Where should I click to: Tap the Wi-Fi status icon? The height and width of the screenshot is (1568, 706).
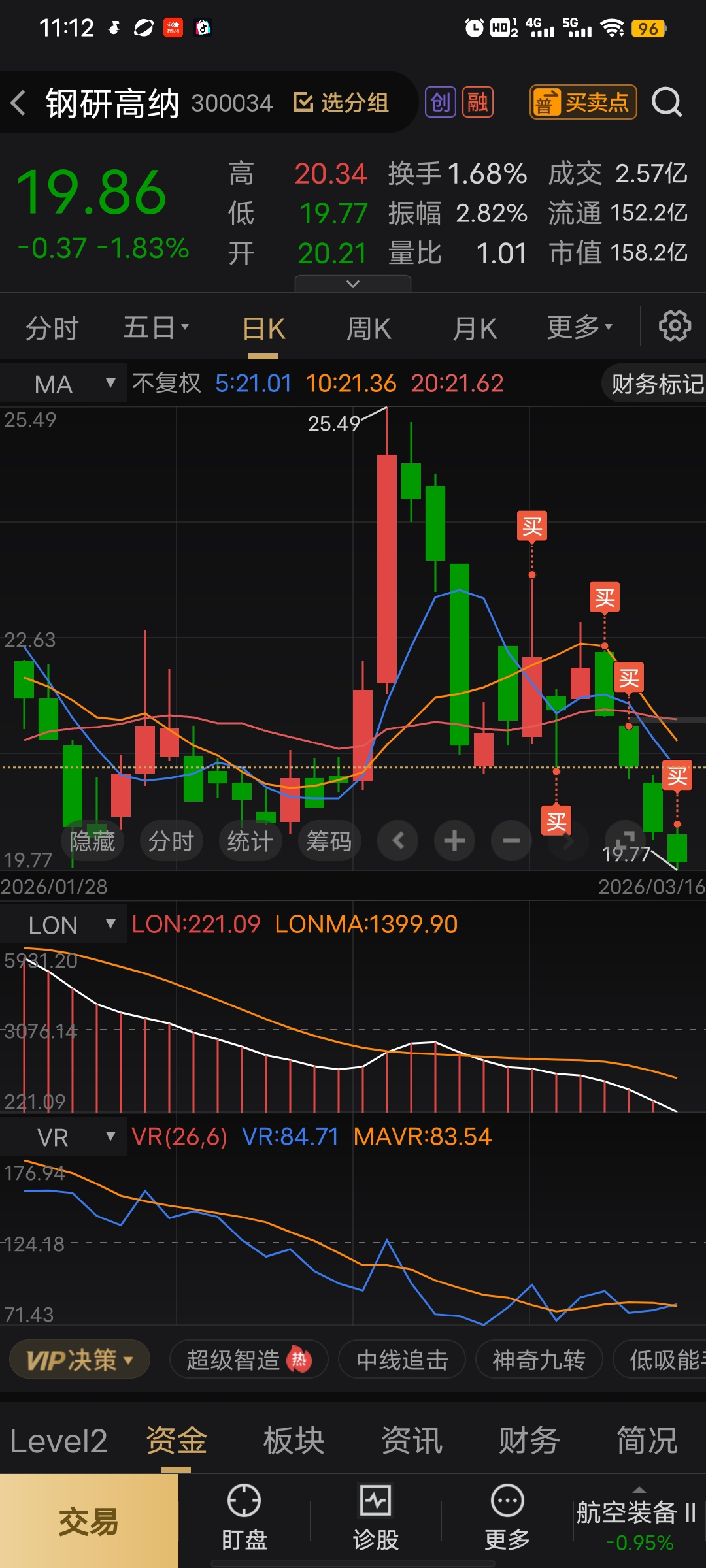(x=613, y=28)
